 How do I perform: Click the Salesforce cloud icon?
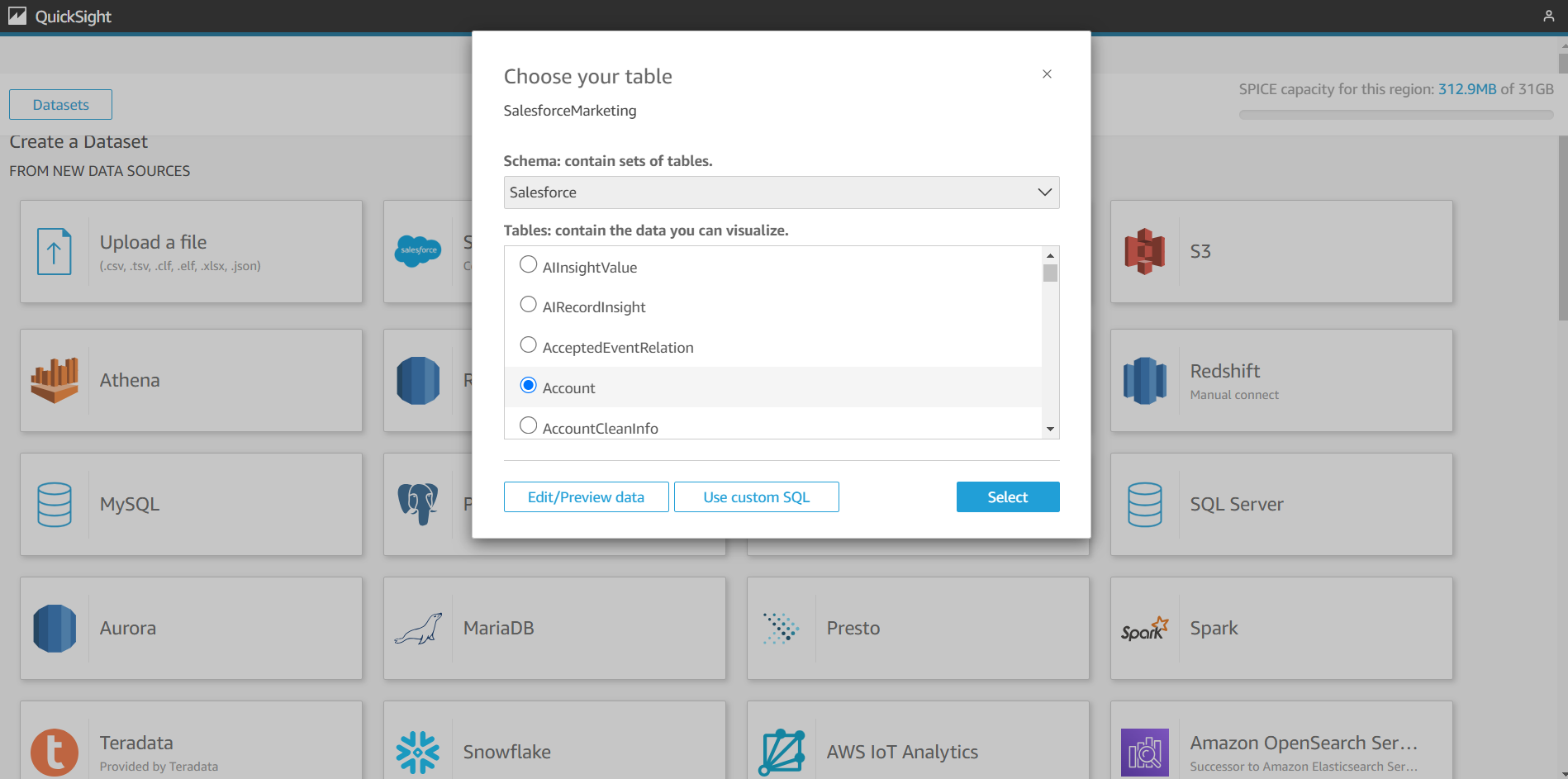(x=418, y=251)
